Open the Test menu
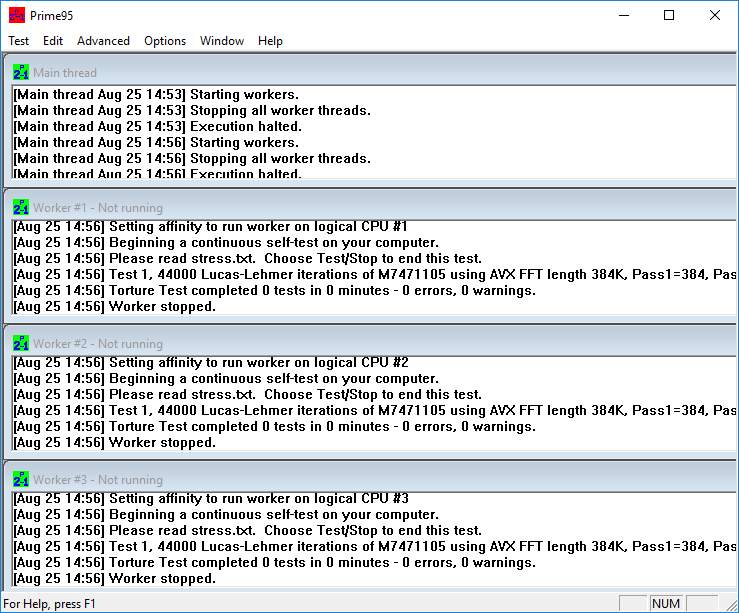Viewport: 739px width, 613px height. pyautogui.click(x=18, y=41)
